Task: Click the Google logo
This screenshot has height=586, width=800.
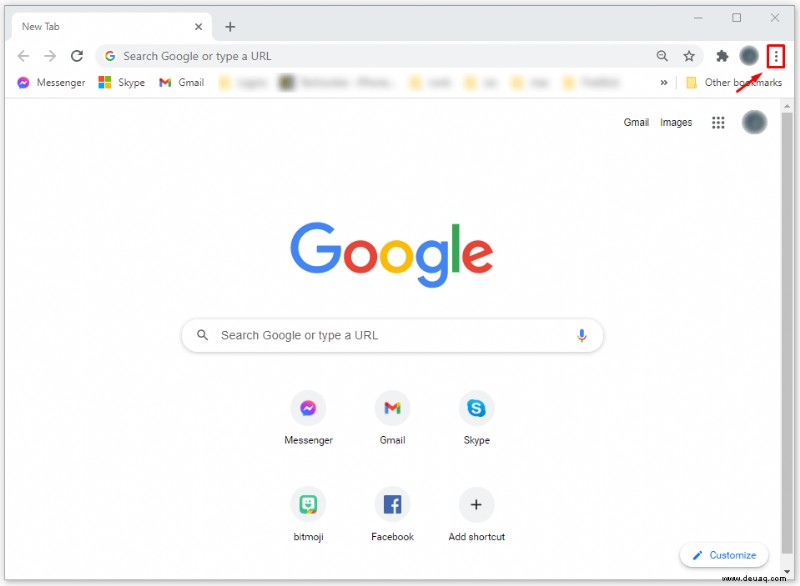Action: click(x=392, y=254)
